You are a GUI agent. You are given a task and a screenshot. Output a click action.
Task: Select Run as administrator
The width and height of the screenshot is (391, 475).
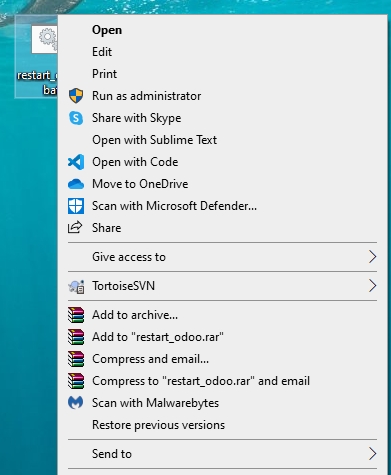222,96
